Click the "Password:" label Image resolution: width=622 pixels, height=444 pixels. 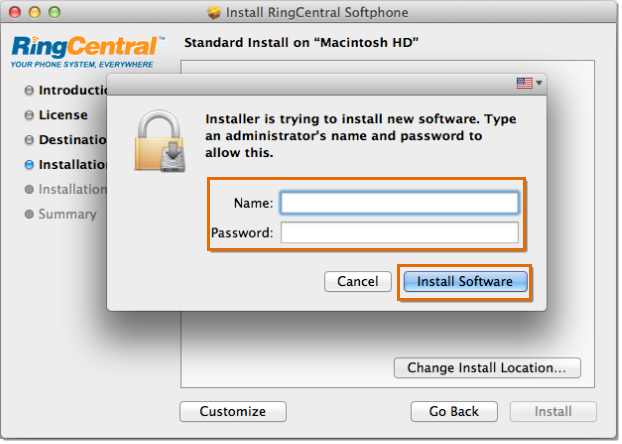pyautogui.click(x=242, y=233)
